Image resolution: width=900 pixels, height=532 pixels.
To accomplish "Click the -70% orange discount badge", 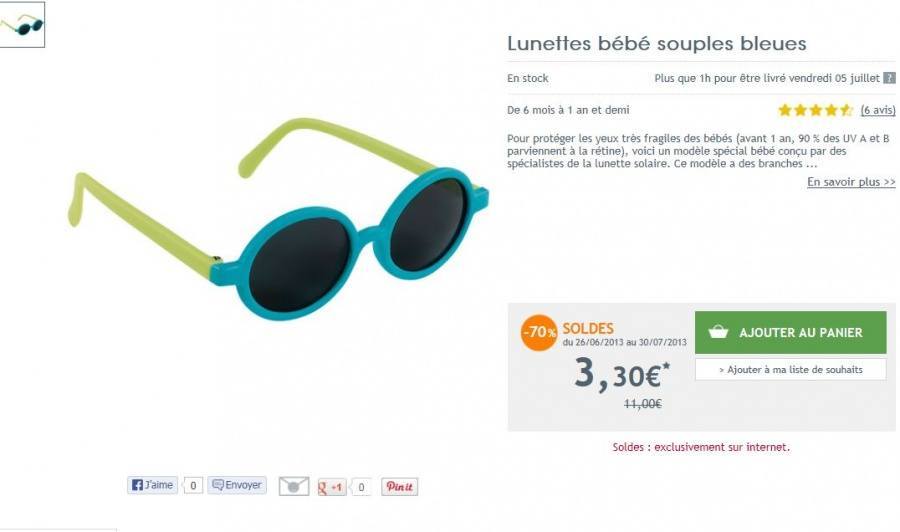I will tap(539, 334).
